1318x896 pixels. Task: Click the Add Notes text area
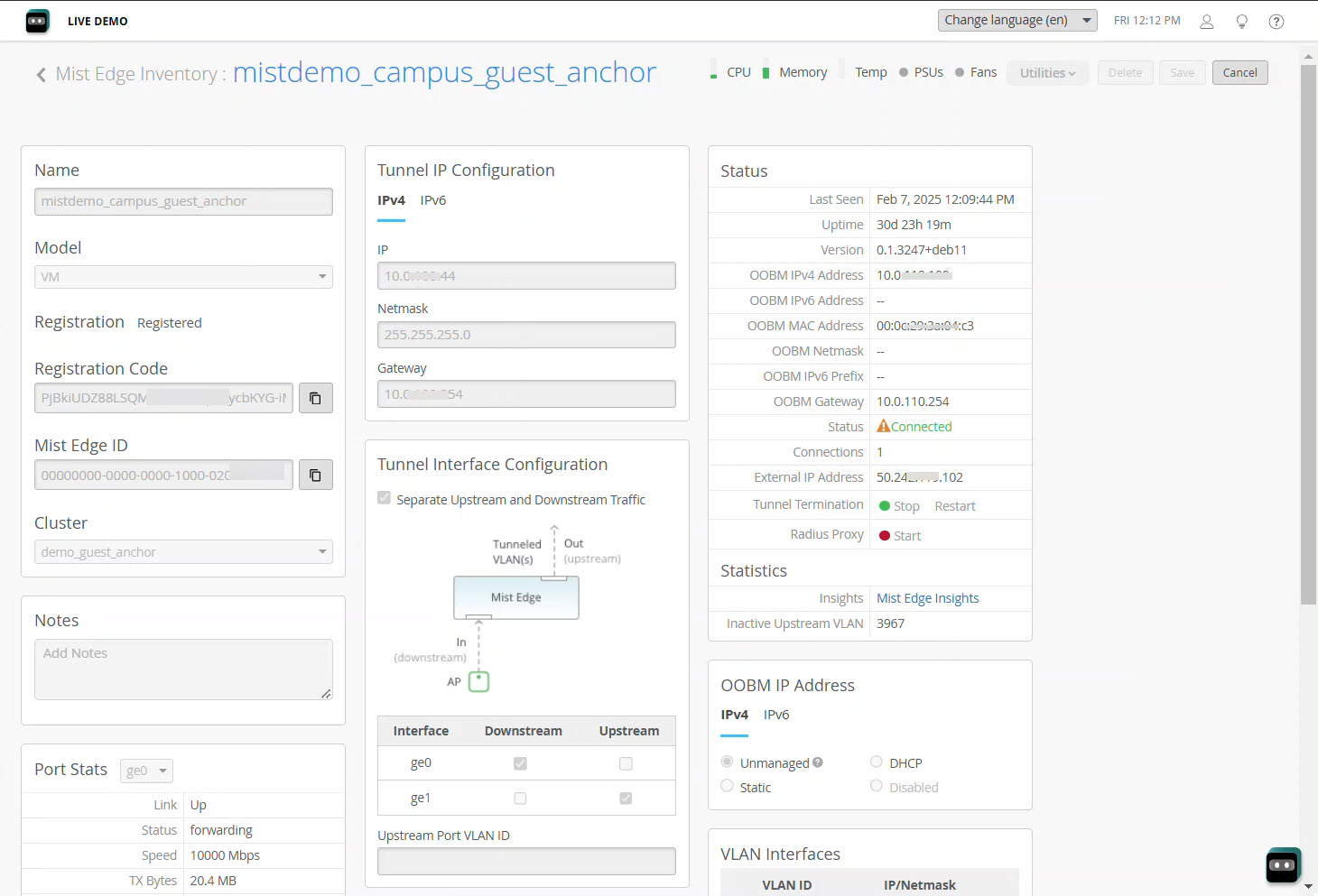pyautogui.click(x=183, y=670)
